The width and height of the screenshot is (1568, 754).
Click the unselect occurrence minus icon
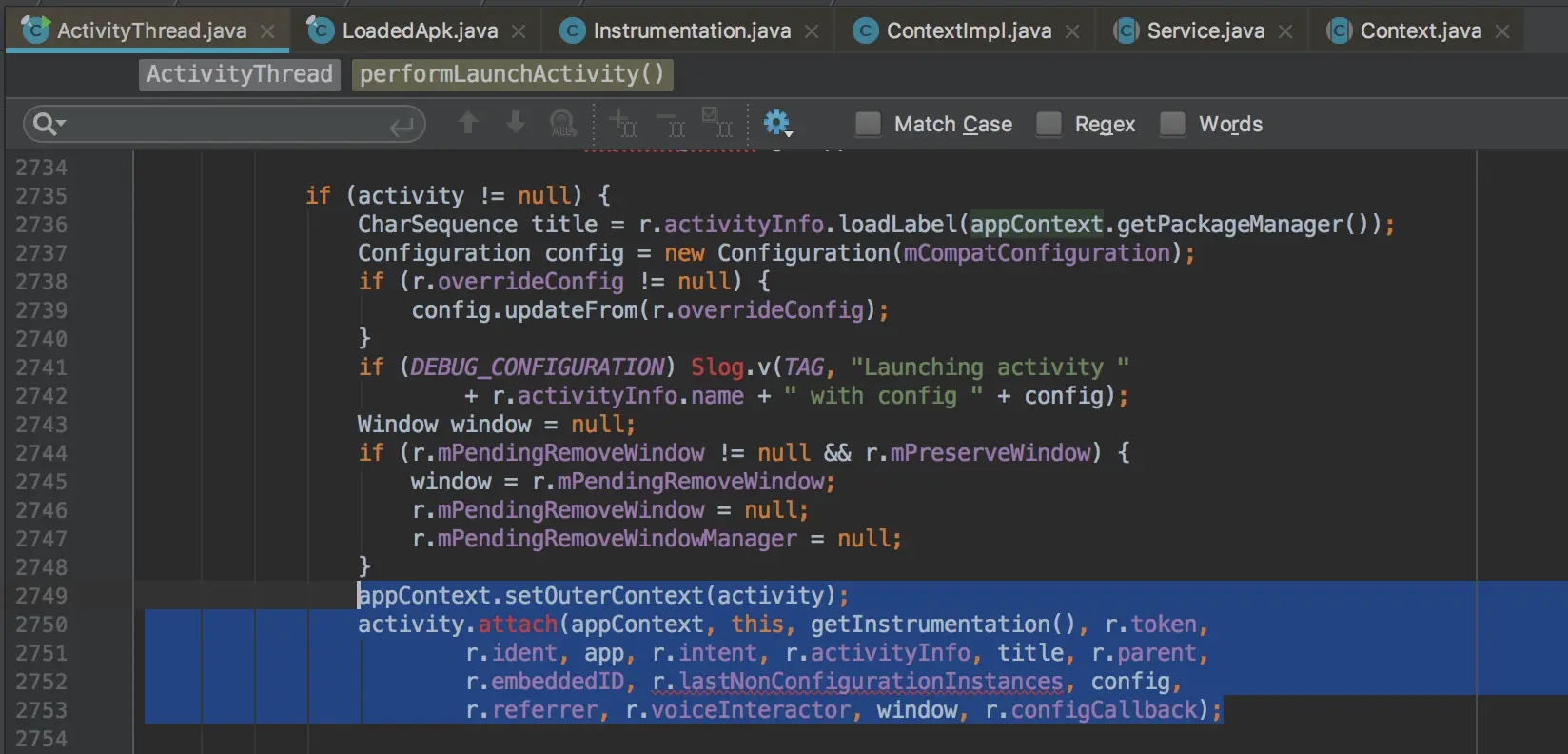(671, 123)
